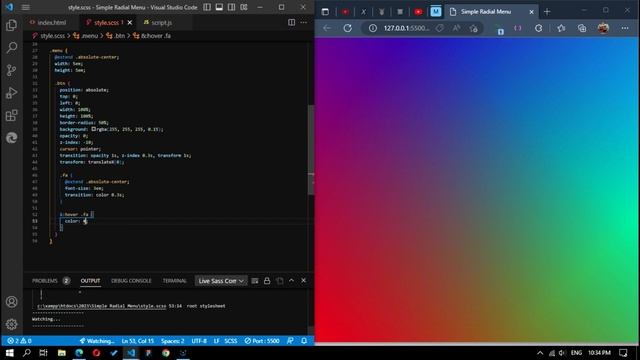Select the Output panel tab
640x360 pixels.
[90, 281]
